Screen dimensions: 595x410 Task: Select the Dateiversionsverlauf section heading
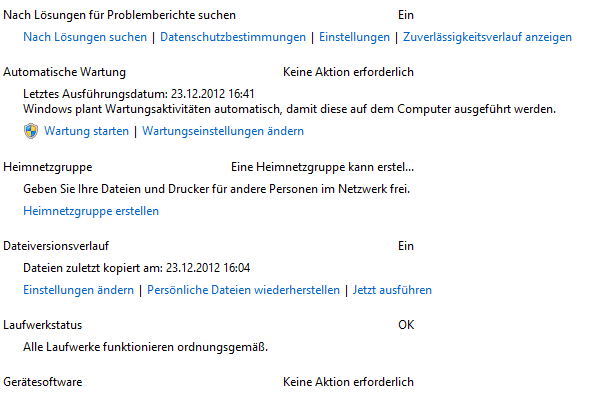[x=56, y=246]
